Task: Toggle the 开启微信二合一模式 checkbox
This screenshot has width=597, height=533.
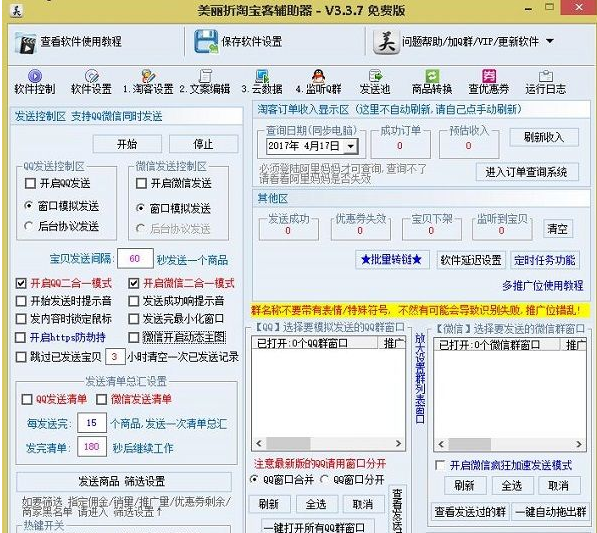Action: (134, 283)
